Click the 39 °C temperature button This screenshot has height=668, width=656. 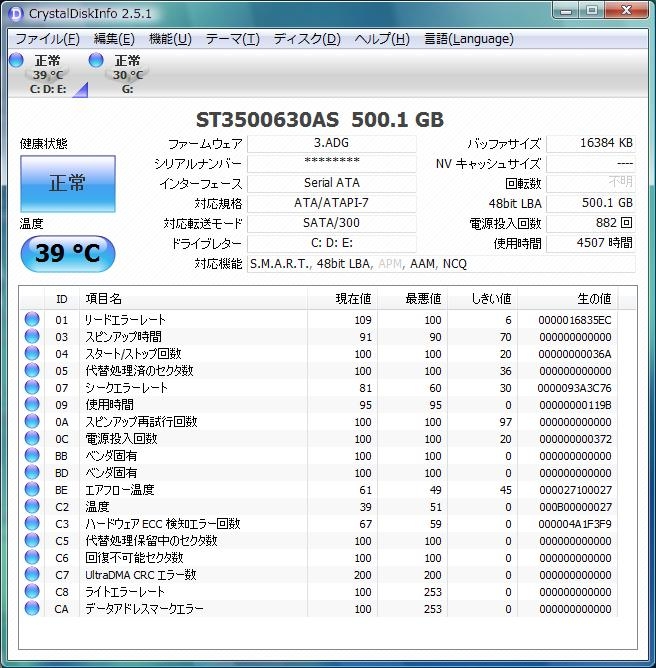pyautogui.click(x=68, y=253)
